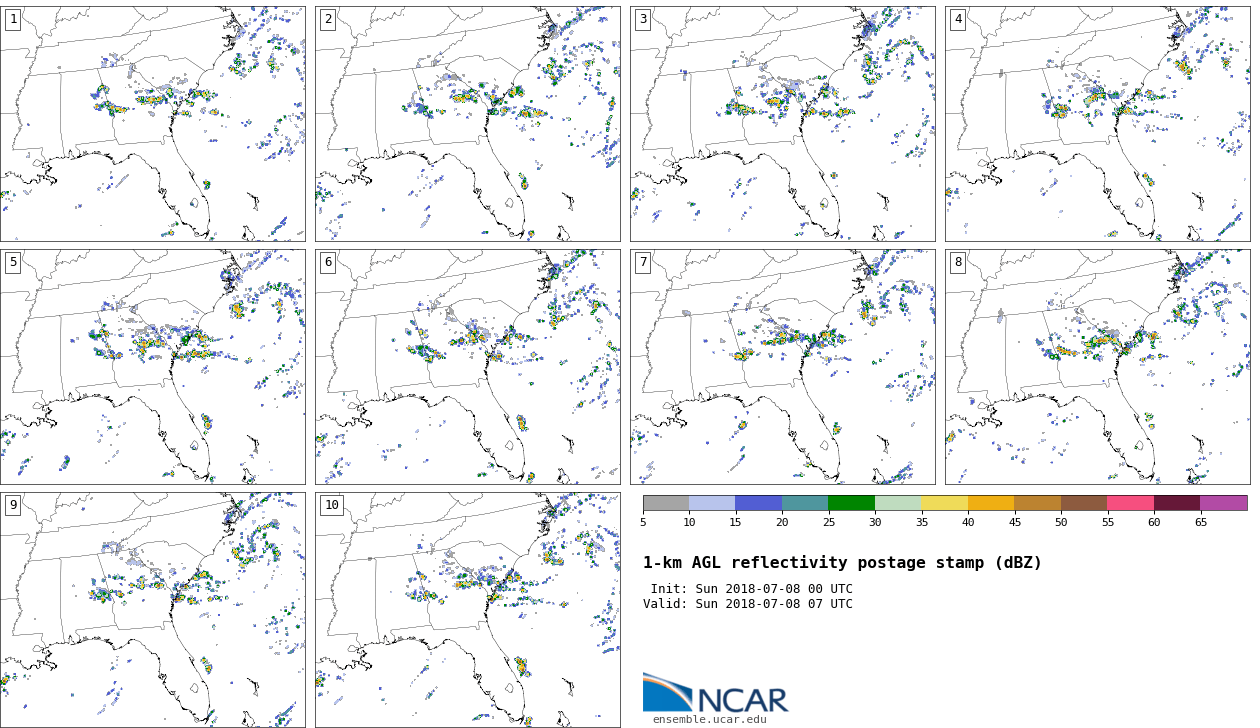The width and height of the screenshot is (1260, 728).
Task: Click the tan 45-50 dBZ swatch
Action: (x=1037, y=503)
